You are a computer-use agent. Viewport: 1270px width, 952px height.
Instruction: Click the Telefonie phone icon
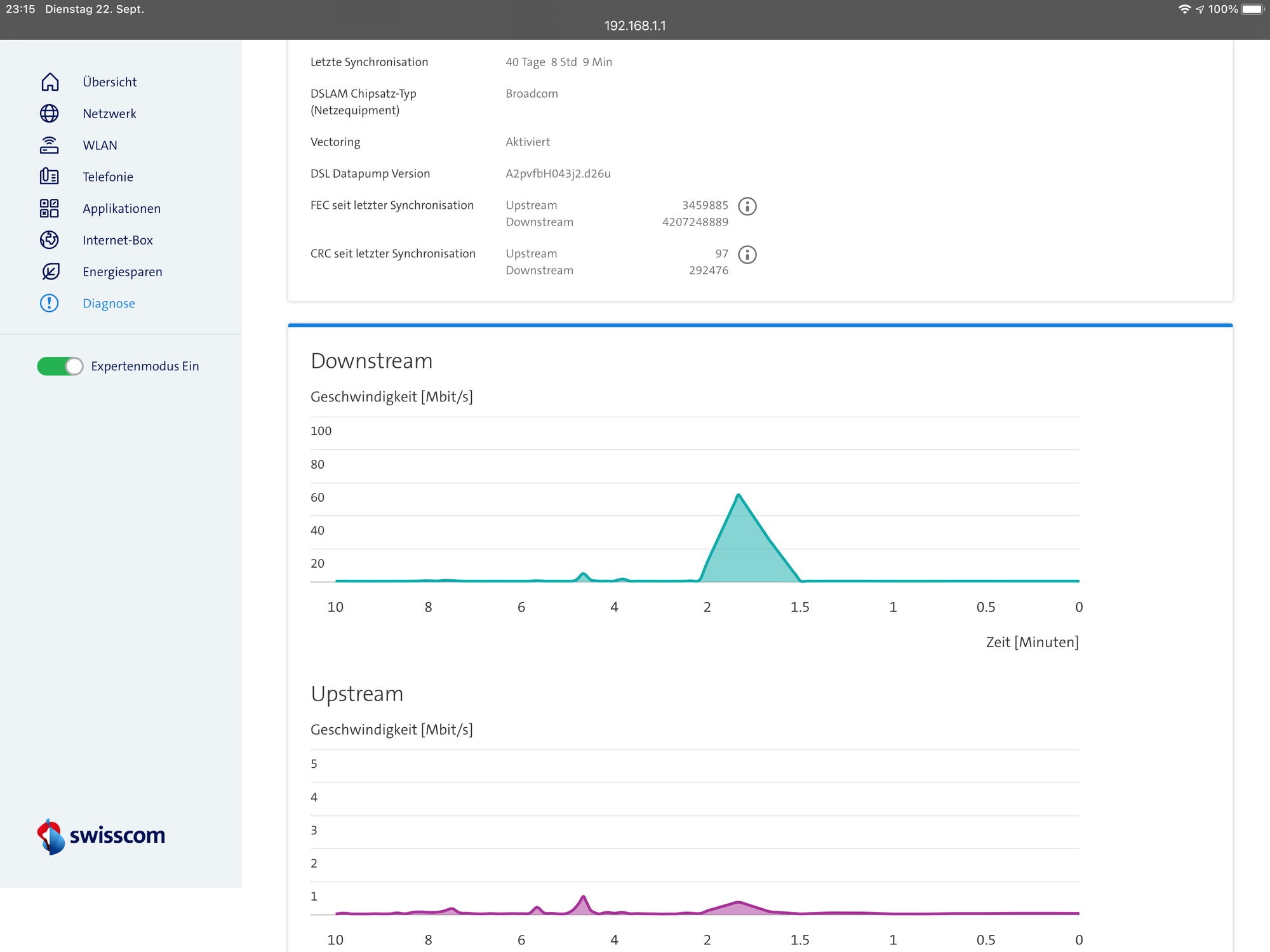50,177
